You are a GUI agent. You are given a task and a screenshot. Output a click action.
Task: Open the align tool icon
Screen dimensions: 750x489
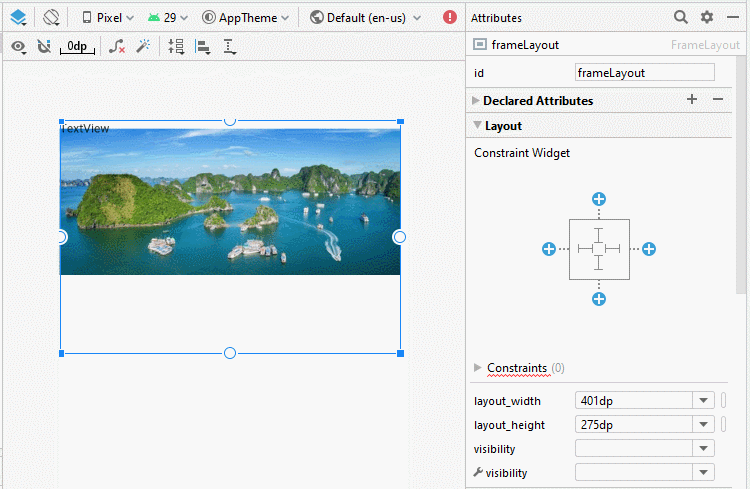point(203,47)
